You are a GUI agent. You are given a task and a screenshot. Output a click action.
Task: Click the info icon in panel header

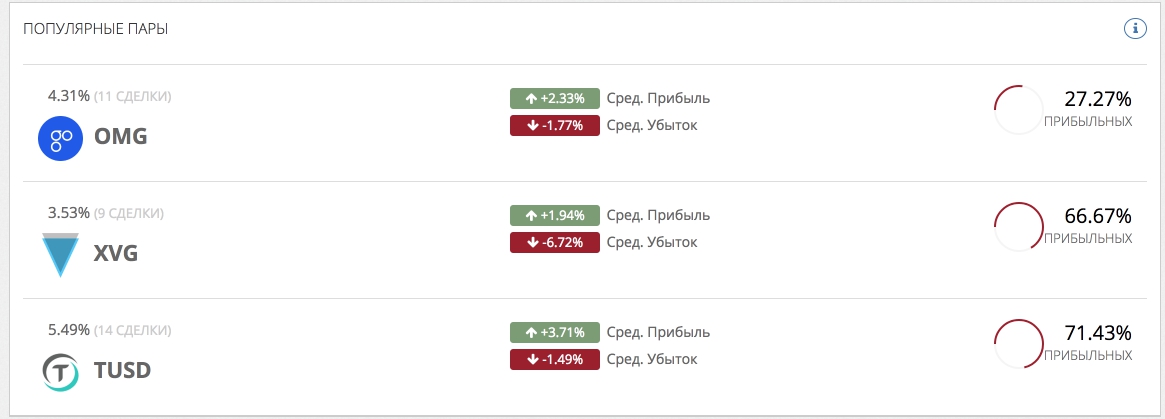point(1134,29)
